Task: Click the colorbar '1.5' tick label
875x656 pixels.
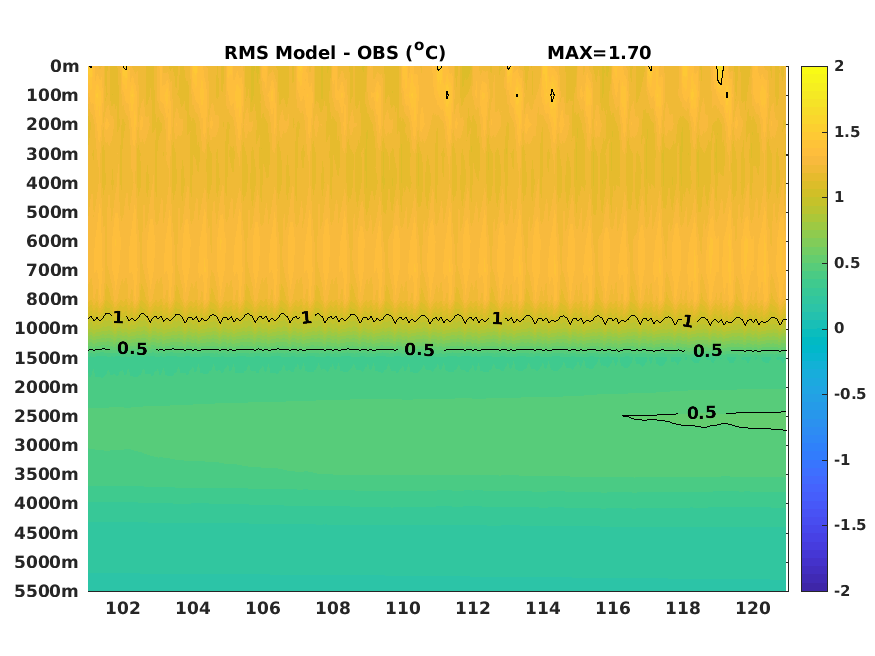Action: coord(847,132)
